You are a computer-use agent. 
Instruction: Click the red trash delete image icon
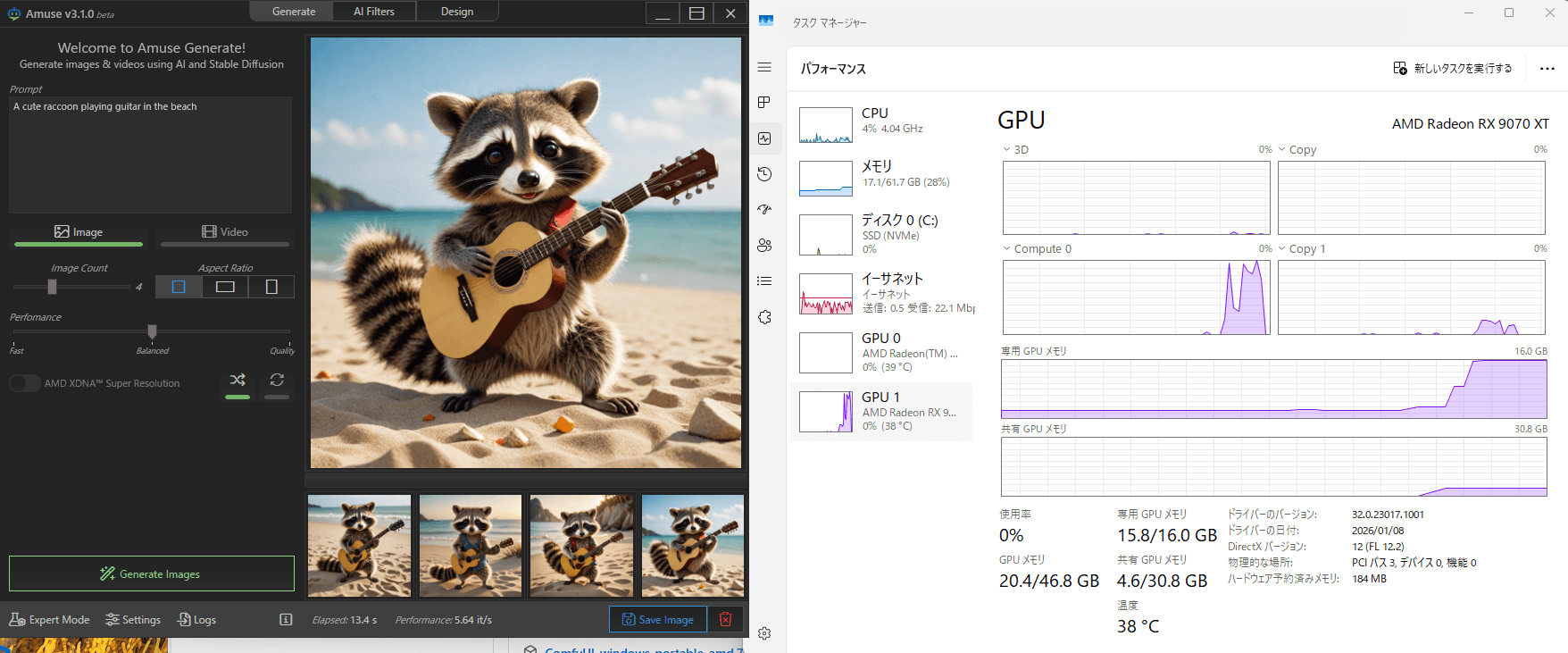(725, 619)
